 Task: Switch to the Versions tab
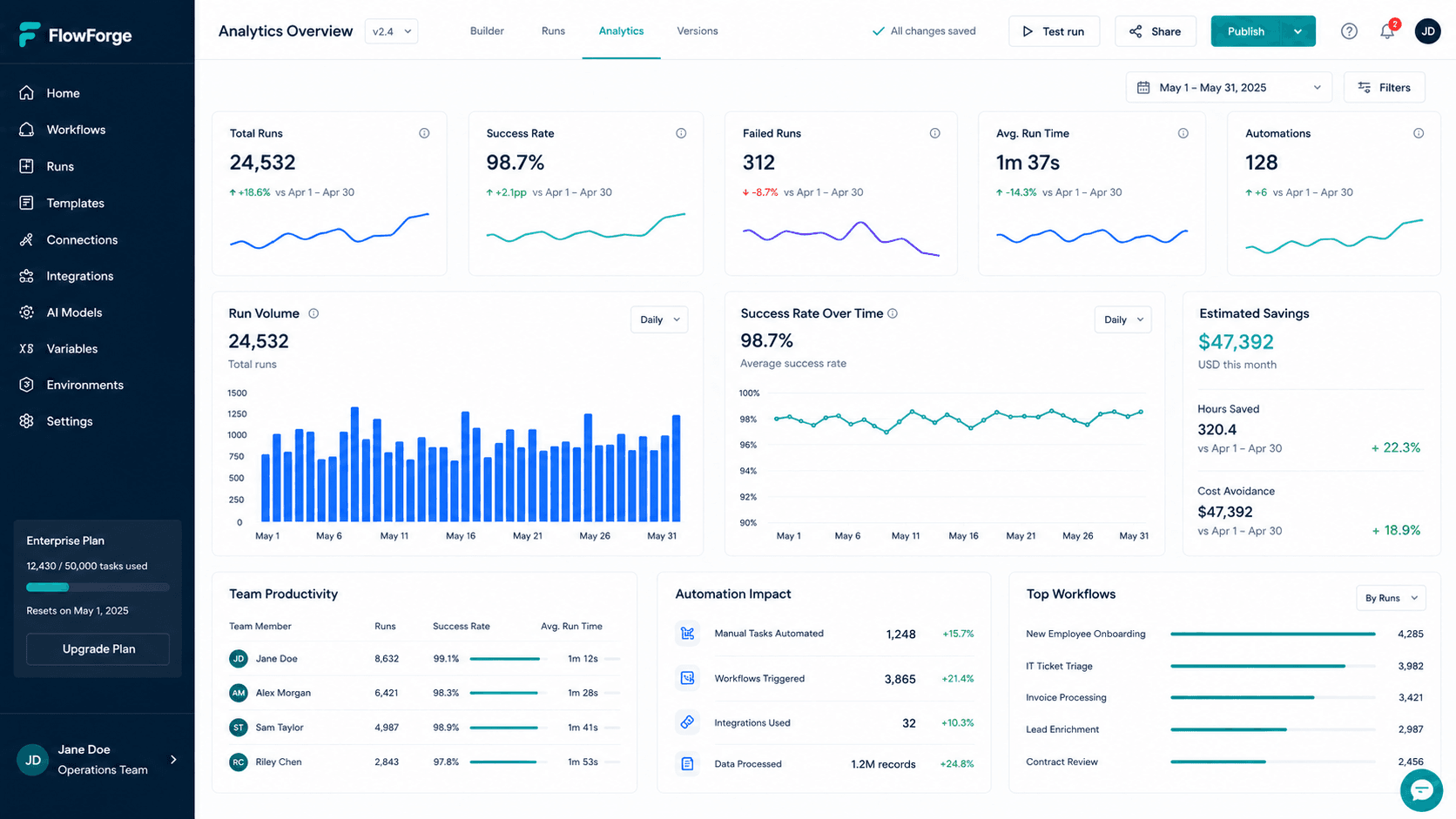pos(698,31)
